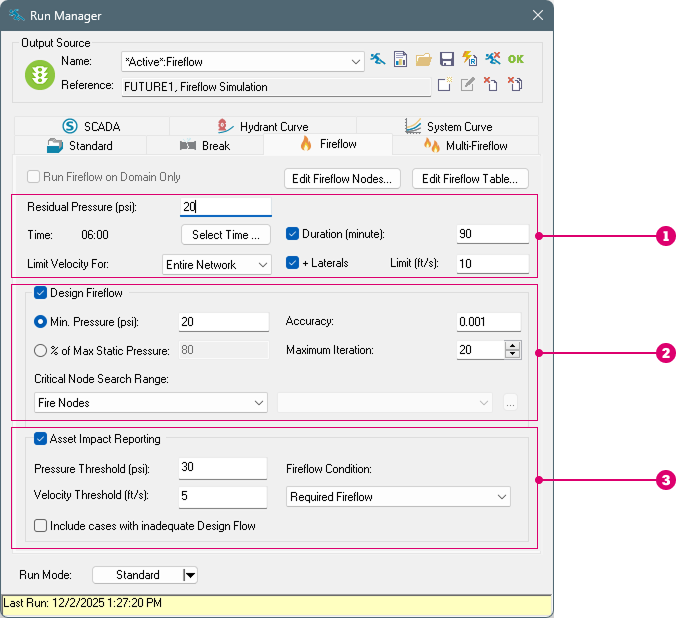Increase Maximum Iteration with up arrow
Viewport: 676px width, 618px height.
513,346
